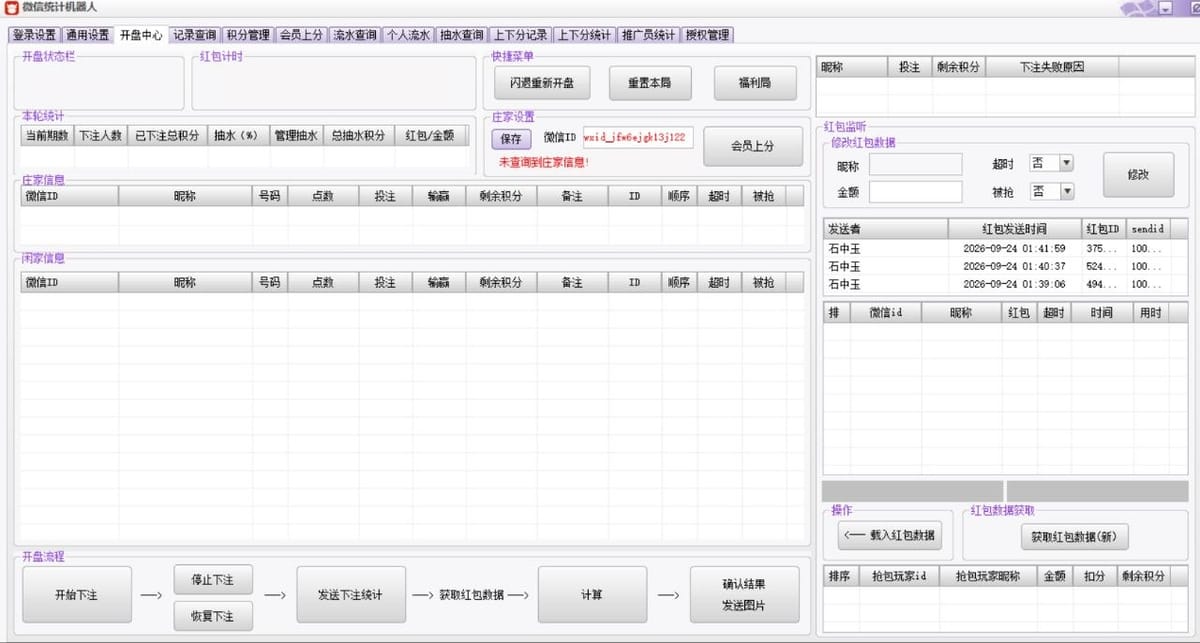Viewport: 1200px width, 643px height.
Task: Click the 恢复下注 button
Action: coord(213,616)
